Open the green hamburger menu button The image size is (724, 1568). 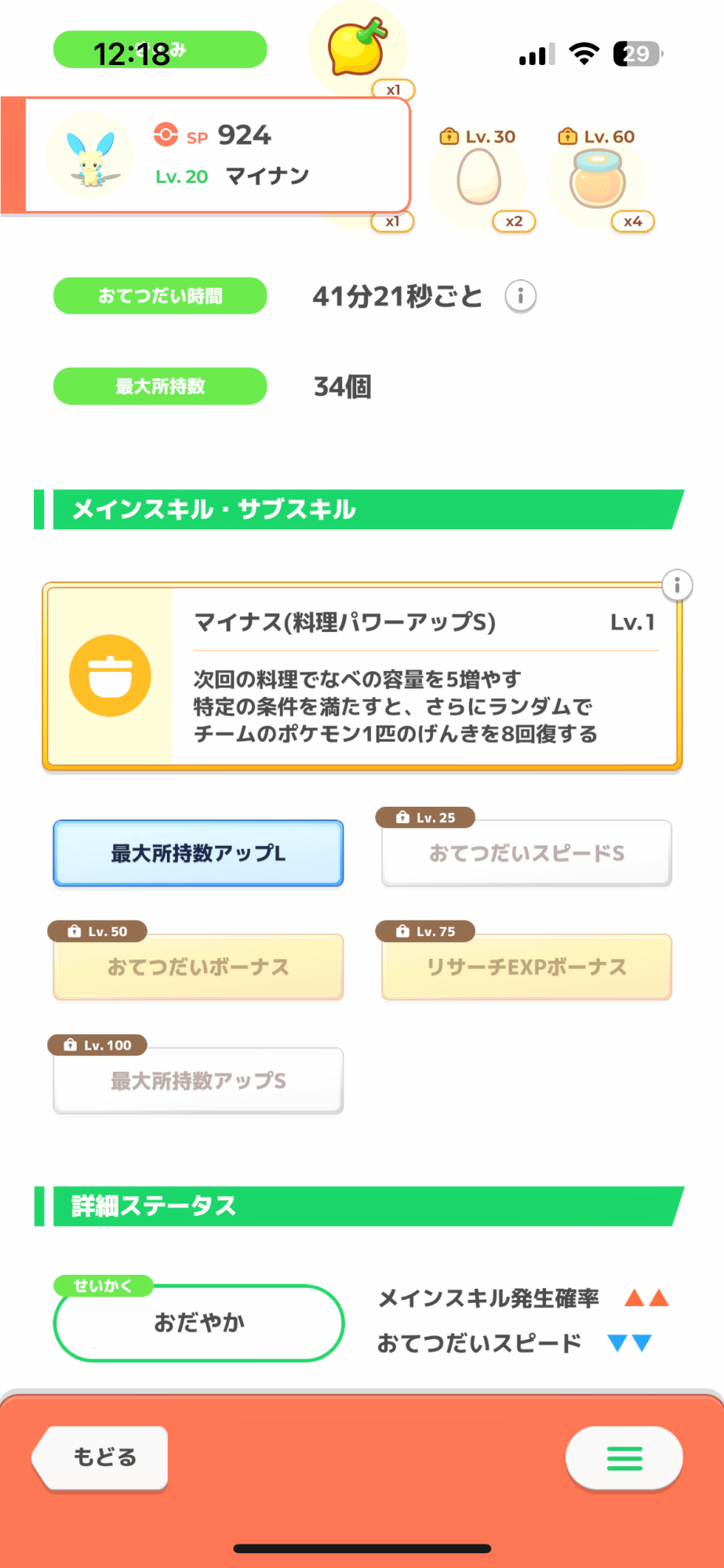pos(624,1457)
